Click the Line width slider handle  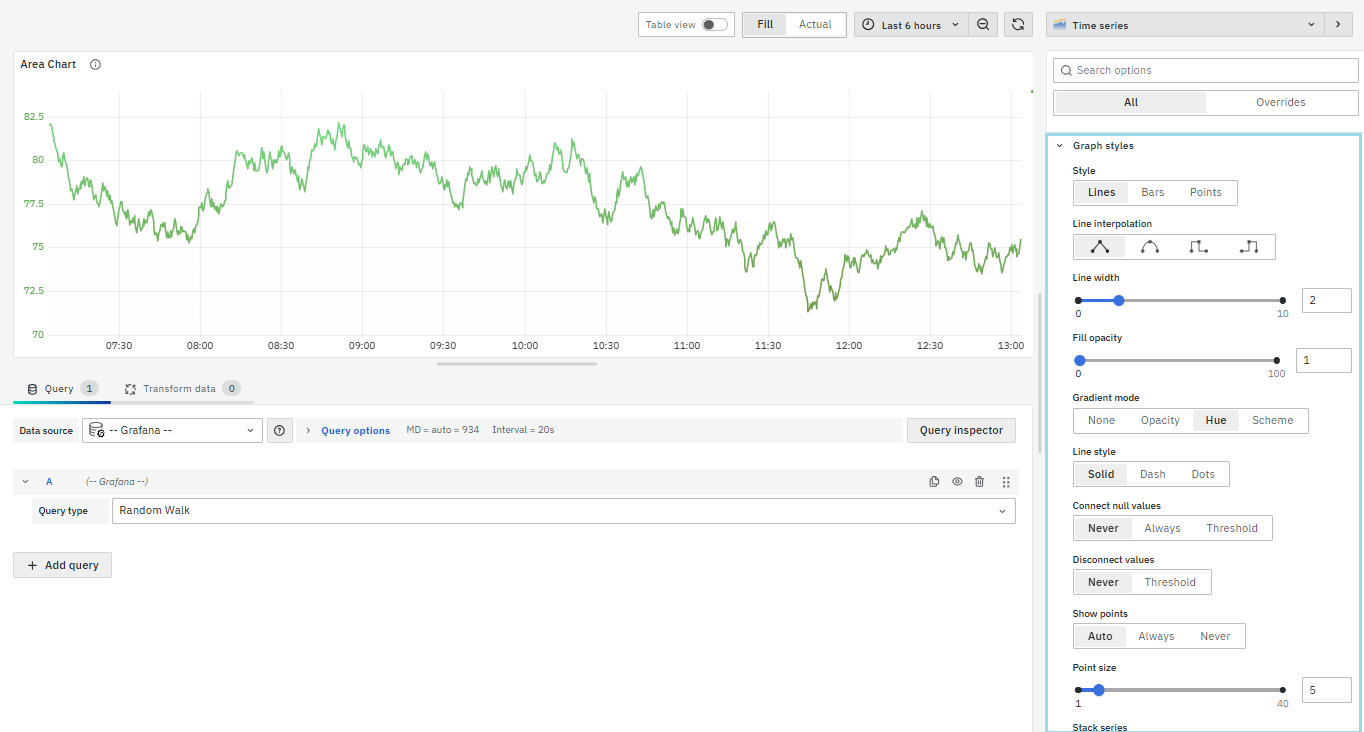pyautogui.click(x=1119, y=300)
